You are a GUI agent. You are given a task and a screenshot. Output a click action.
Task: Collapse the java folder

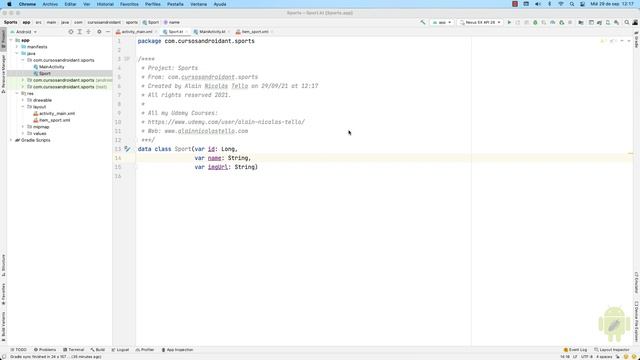[x=17, y=53]
